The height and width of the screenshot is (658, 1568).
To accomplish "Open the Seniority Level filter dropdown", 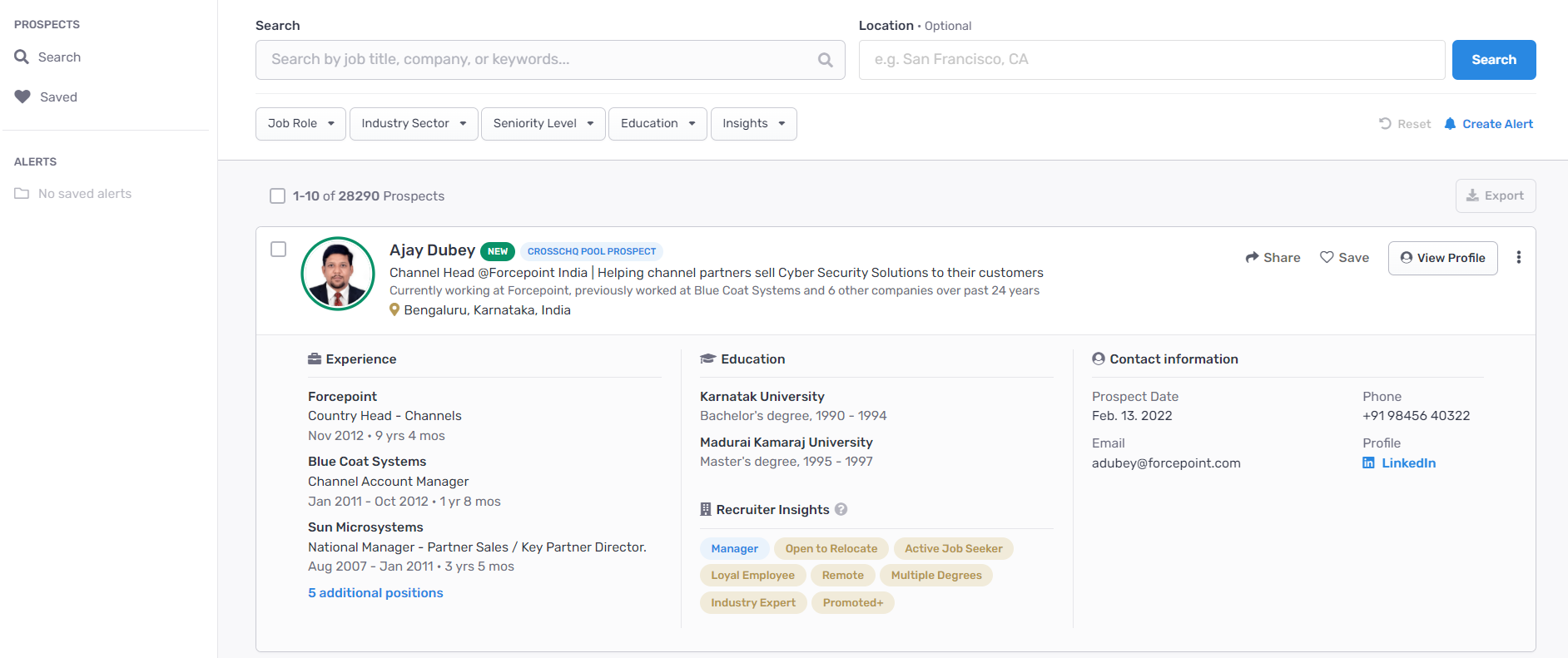I will click(543, 124).
